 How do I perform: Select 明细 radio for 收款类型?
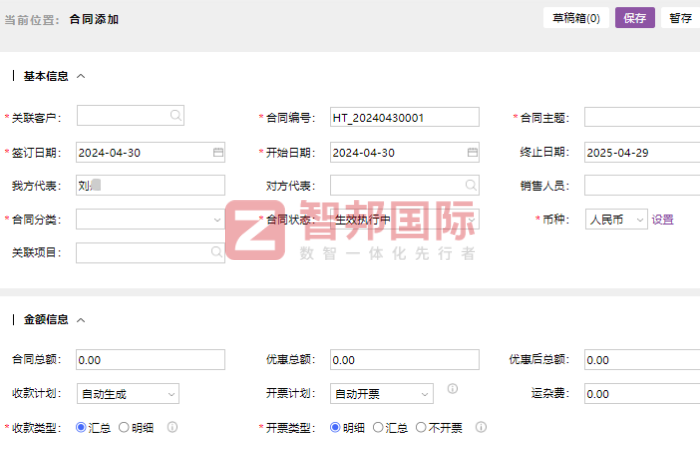click(x=124, y=427)
